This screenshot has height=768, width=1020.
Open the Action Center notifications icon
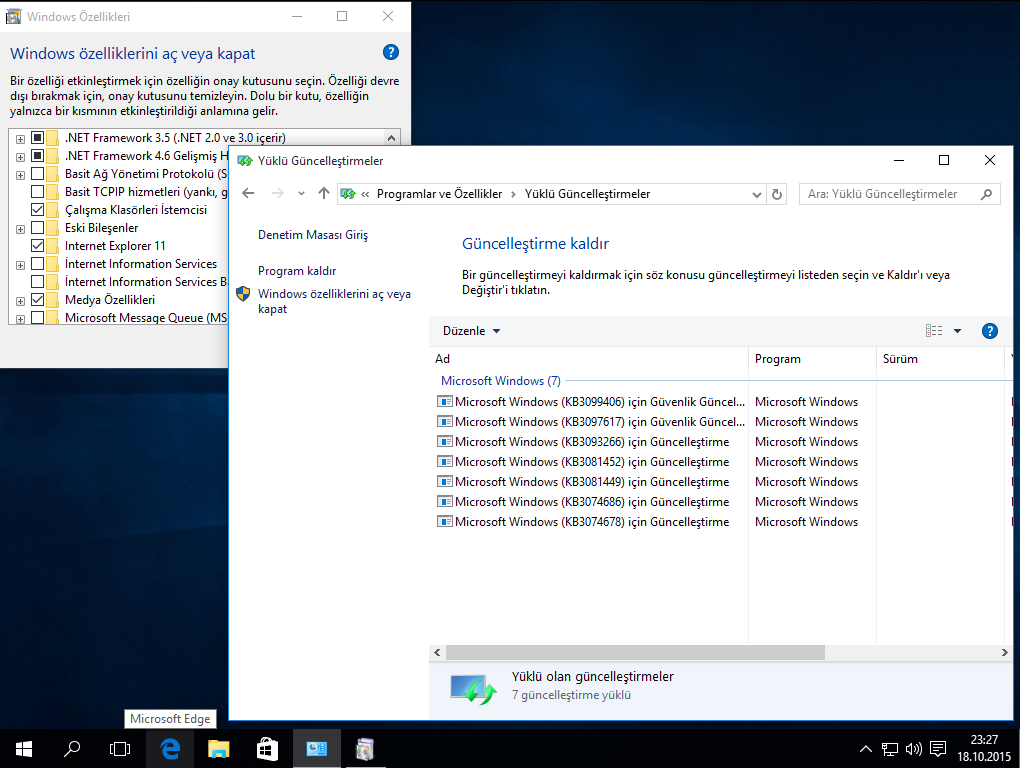938,750
